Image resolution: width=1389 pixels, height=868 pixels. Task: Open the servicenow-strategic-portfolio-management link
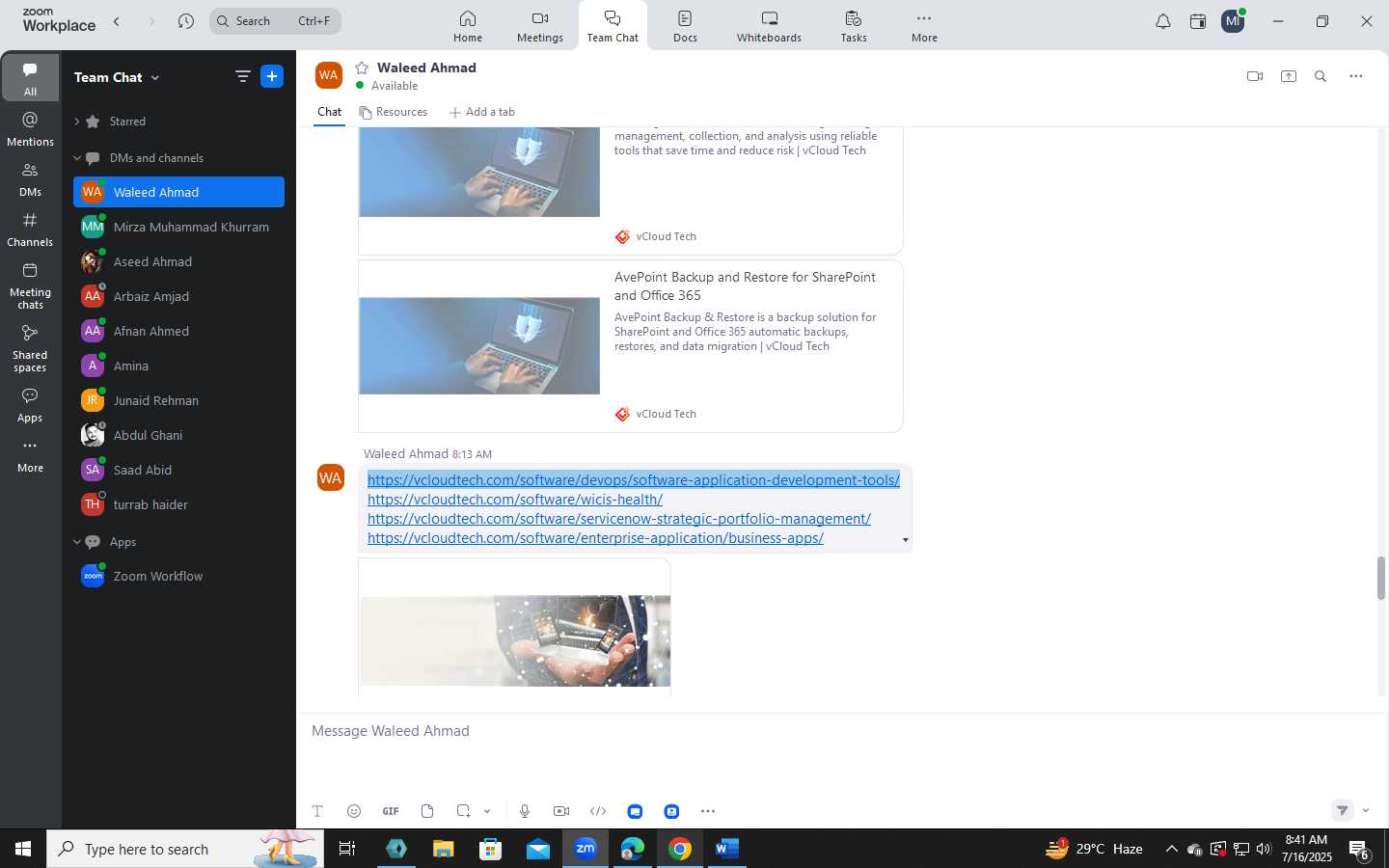(619, 519)
